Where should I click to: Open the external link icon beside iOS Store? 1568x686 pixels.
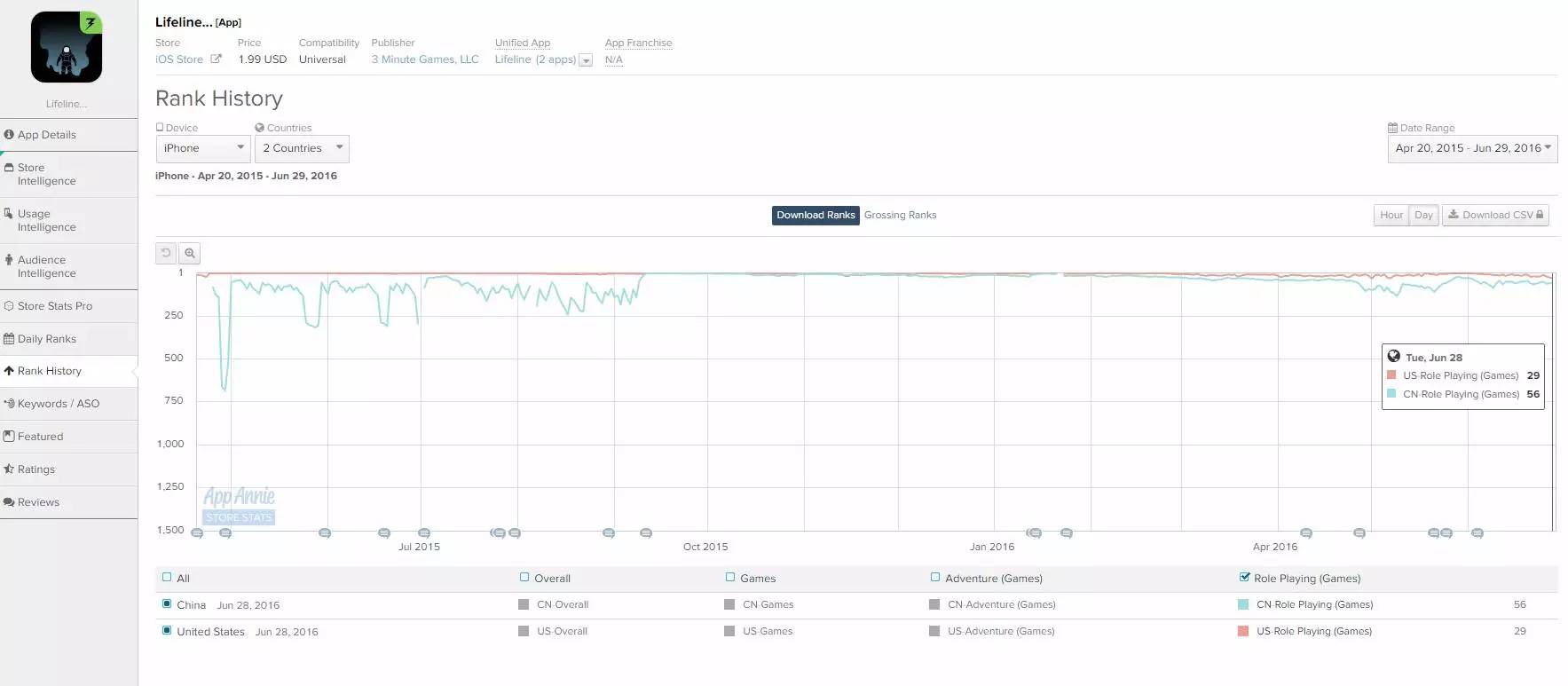tap(216, 59)
